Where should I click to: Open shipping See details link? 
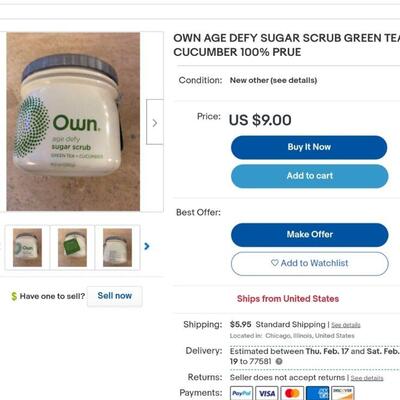tap(346, 325)
